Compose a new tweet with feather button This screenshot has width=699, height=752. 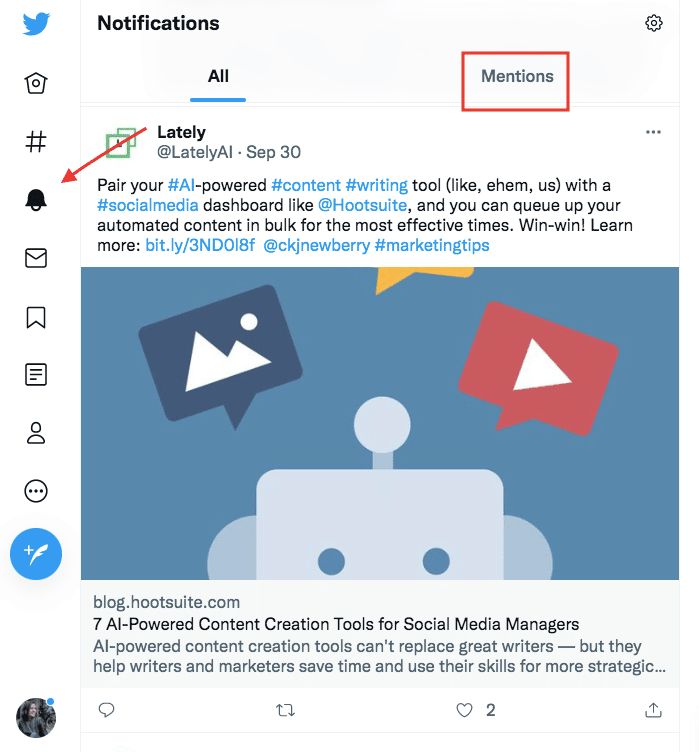[x=36, y=554]
